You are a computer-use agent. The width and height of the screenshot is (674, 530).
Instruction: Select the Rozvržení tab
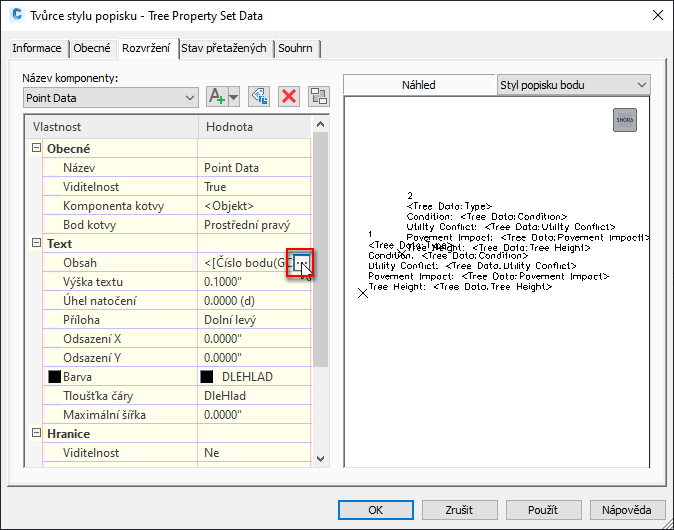click(146, 48)
